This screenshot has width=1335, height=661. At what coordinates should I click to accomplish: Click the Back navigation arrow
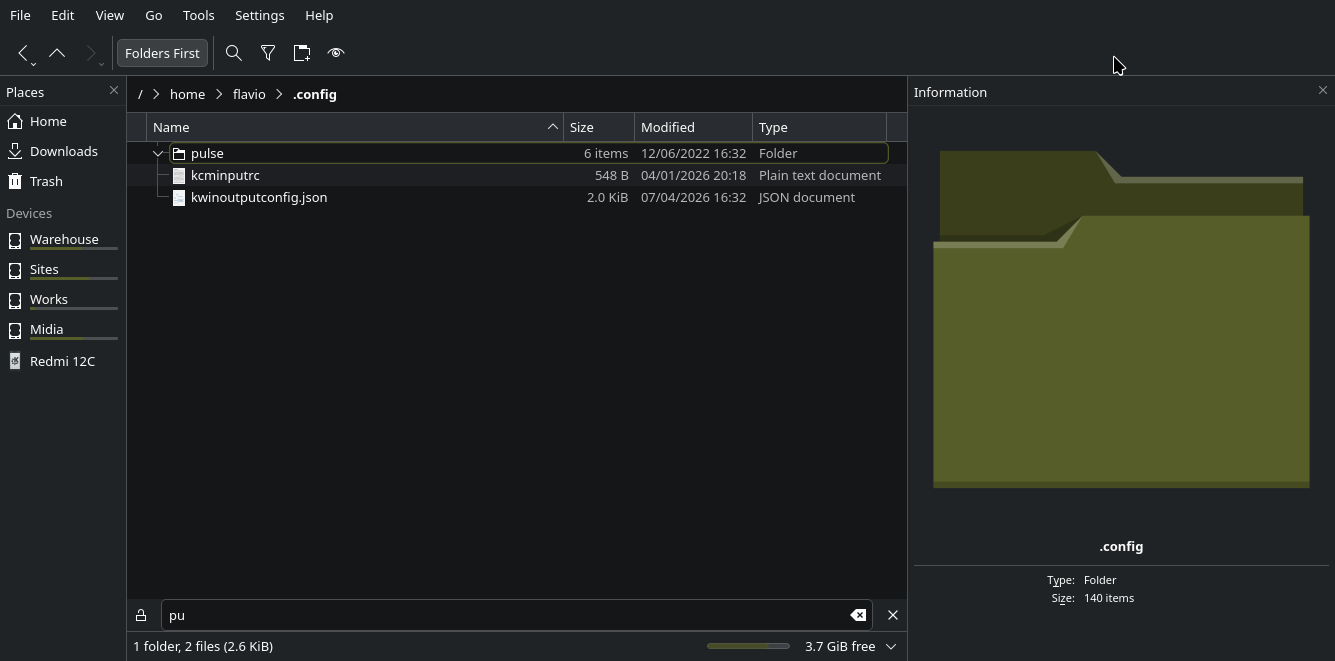22,52
